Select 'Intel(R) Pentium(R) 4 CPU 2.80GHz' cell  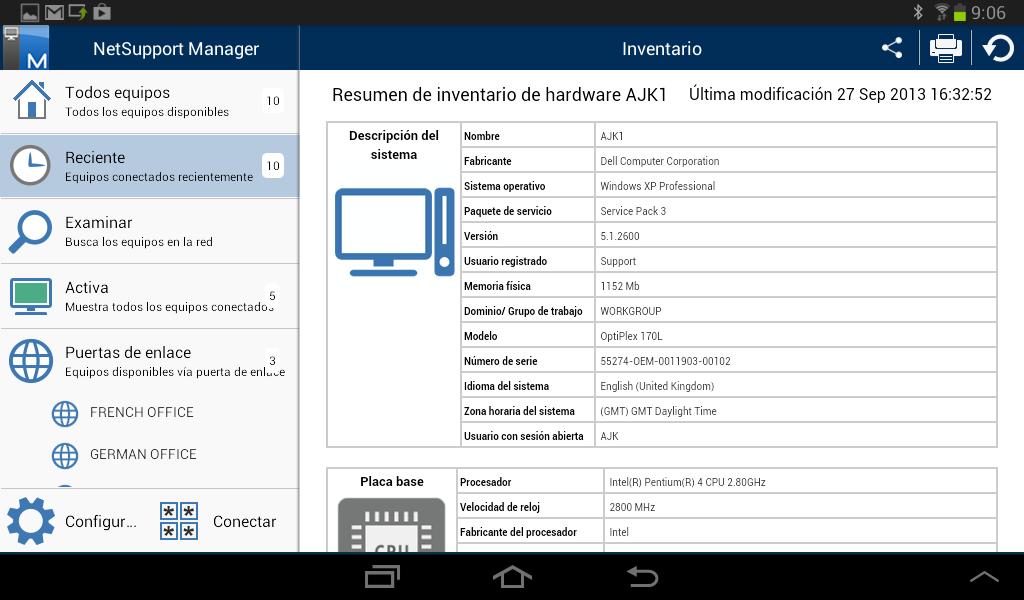[687, 482]
